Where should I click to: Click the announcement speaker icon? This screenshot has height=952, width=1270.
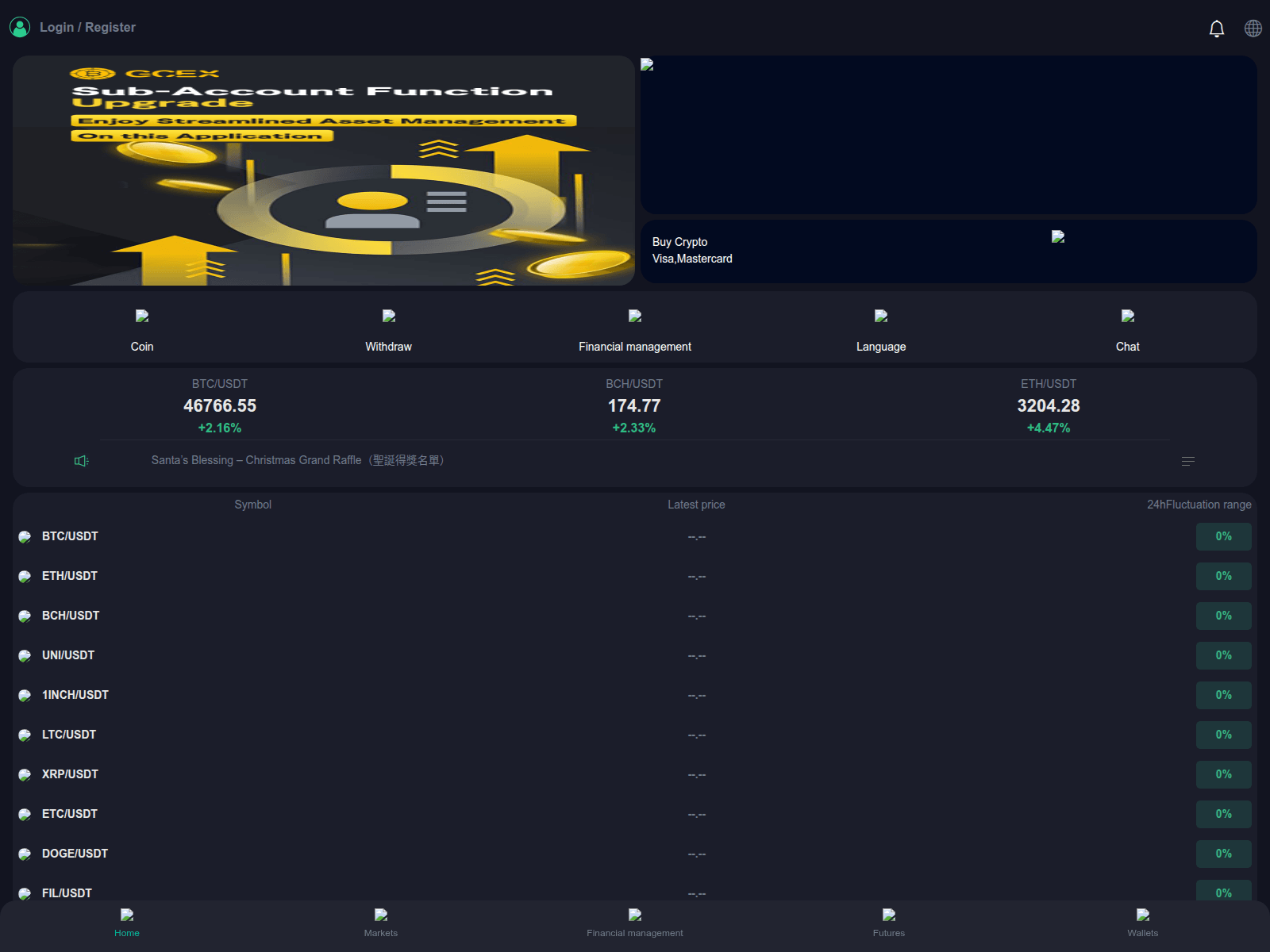tap(81, 461)
